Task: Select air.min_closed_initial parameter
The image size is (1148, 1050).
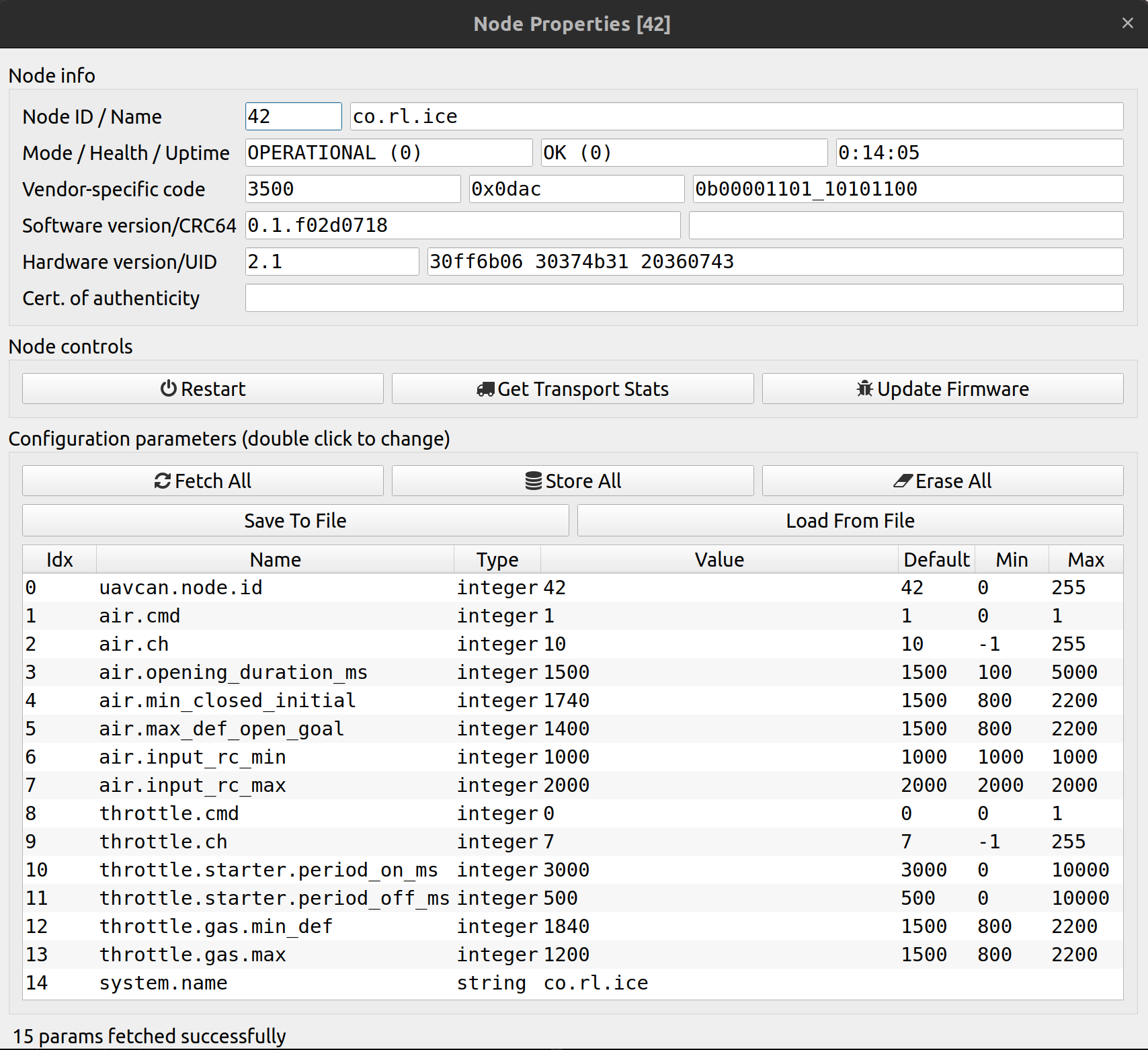Action: point(227,700)
